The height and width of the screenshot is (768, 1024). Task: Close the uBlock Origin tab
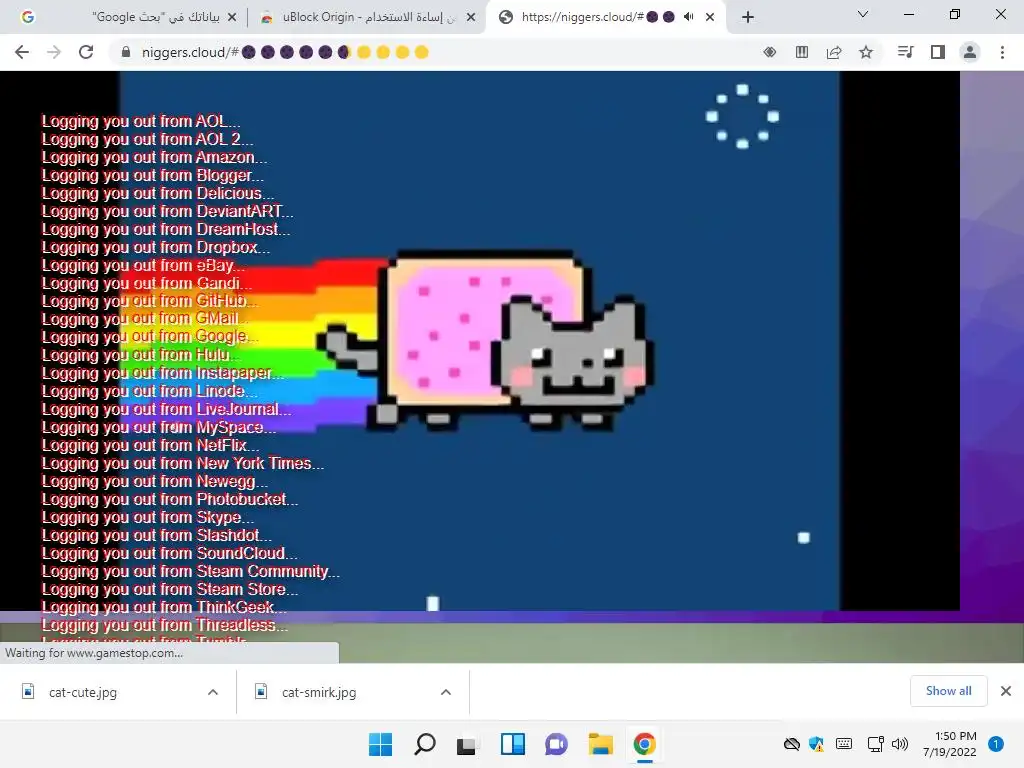point(471,17)
